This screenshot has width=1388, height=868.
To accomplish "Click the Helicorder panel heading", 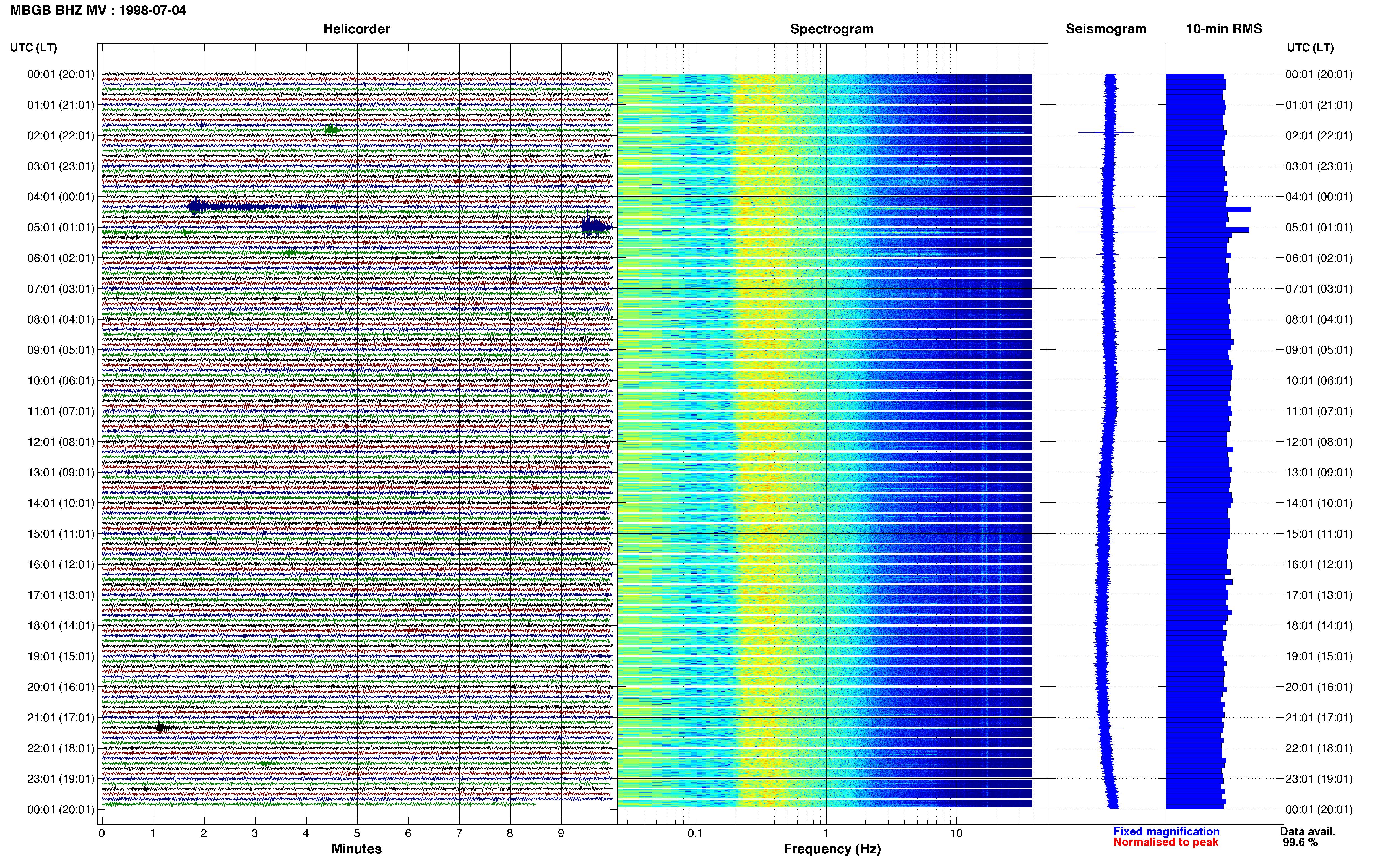I will click(x=356, y=29).
